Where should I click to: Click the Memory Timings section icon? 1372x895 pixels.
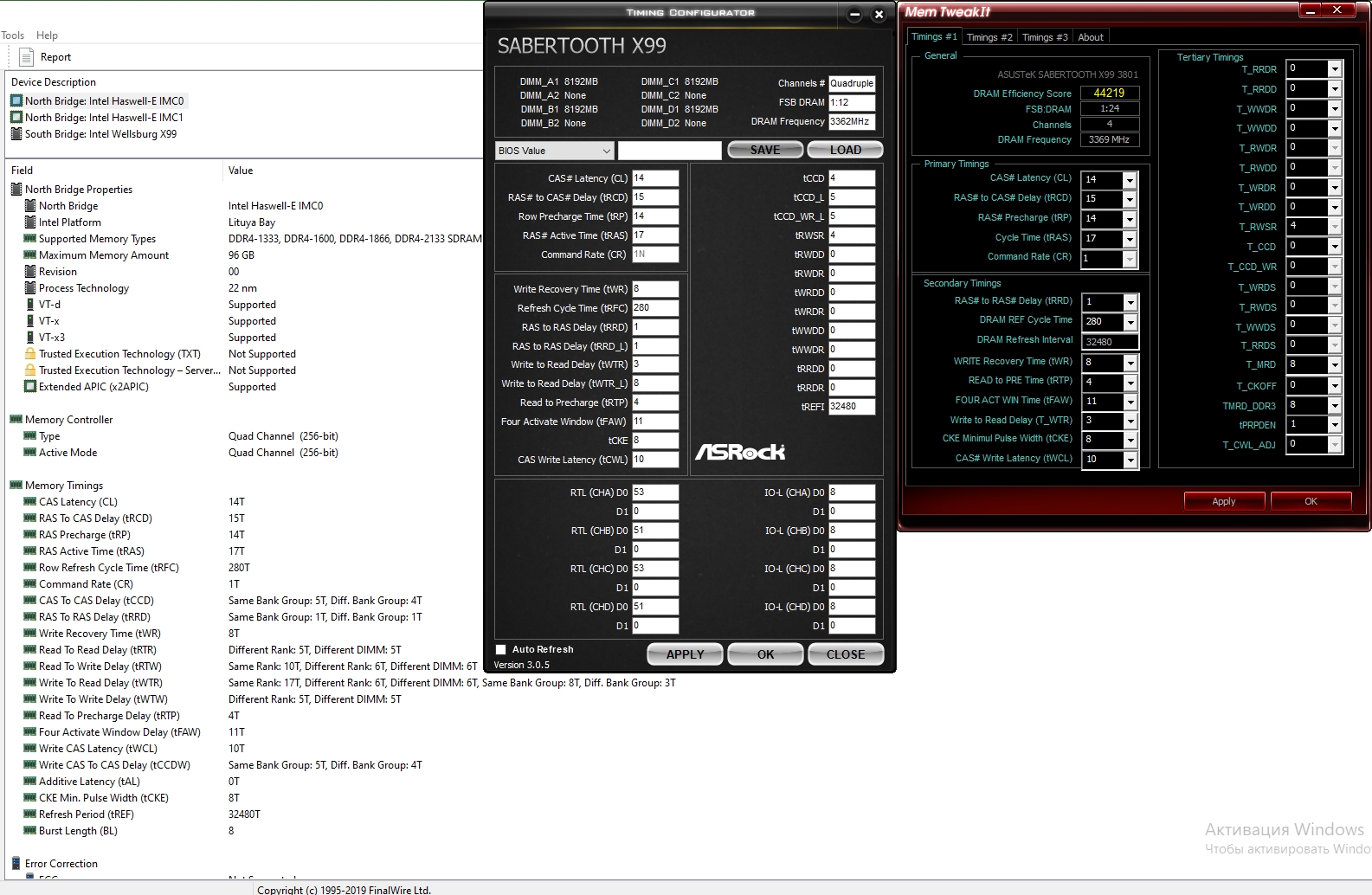coord(16,486)
